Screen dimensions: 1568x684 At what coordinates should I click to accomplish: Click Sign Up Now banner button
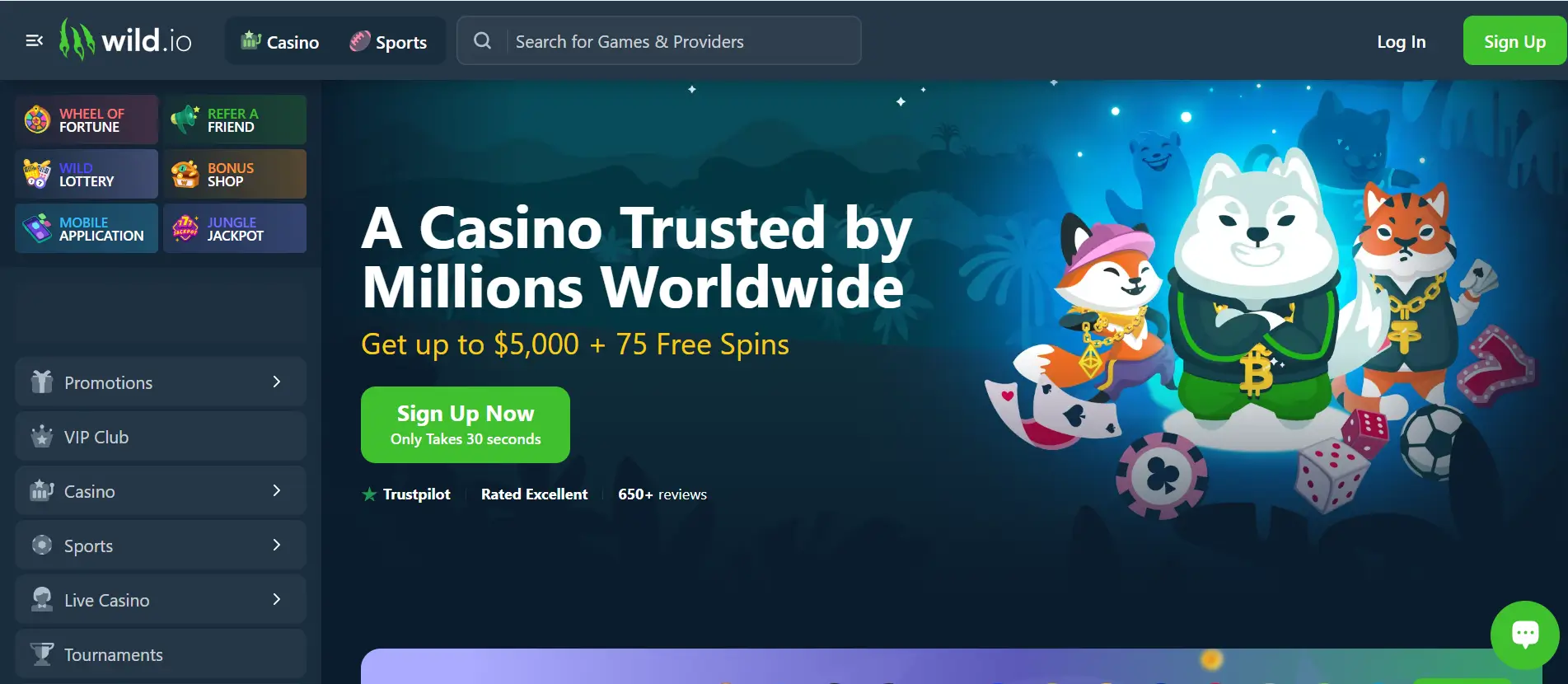[466, 424]
